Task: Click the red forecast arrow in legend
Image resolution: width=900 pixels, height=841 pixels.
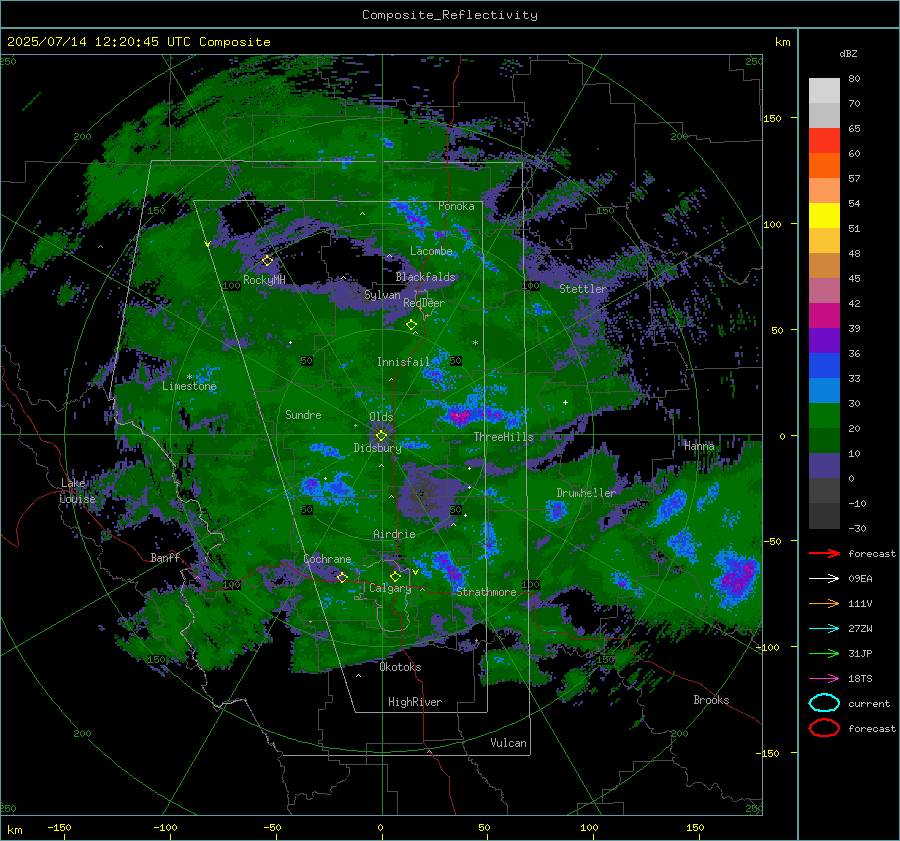Action: 824,553
